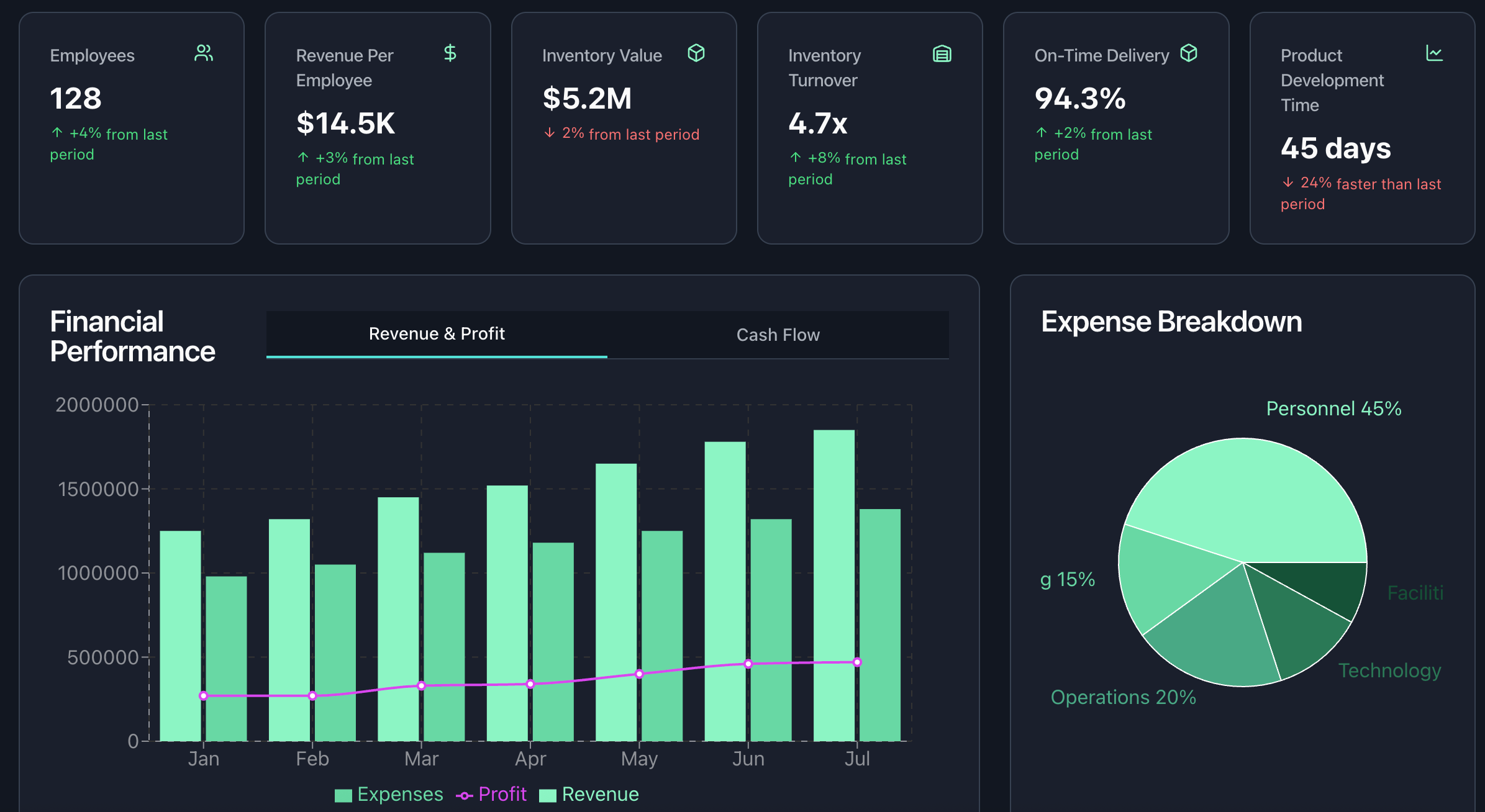Click the Operations 20% pie label

[1123, 697]
